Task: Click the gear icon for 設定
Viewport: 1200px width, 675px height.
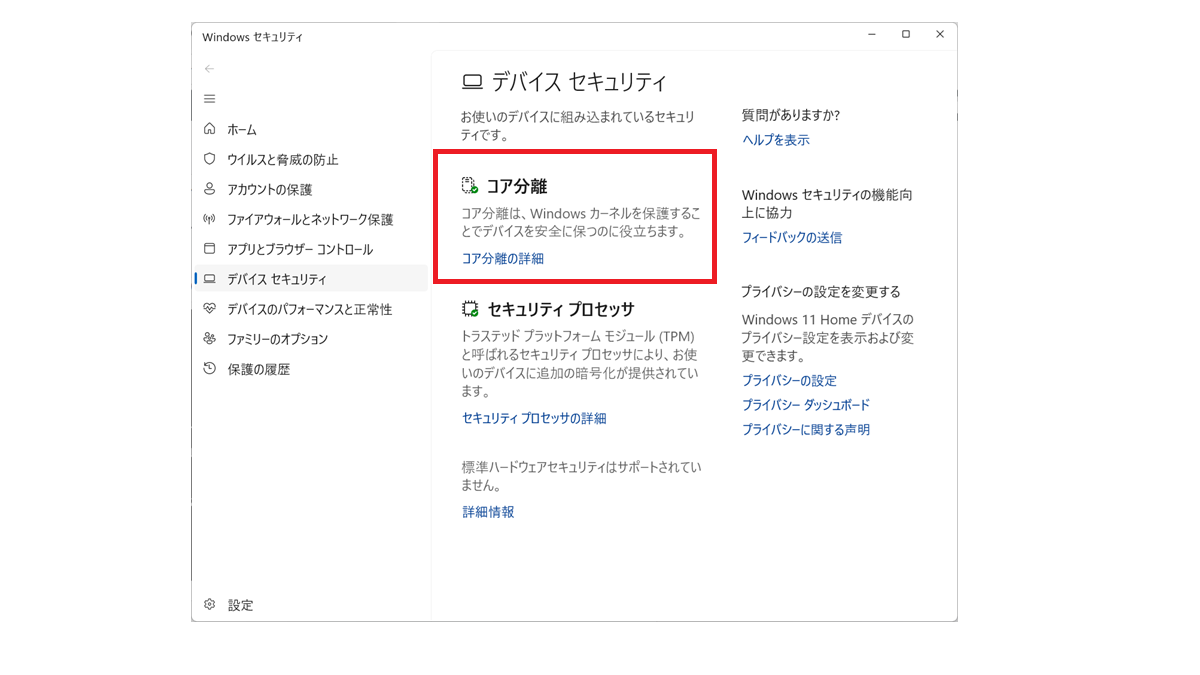Action: [x=209, y=605]
